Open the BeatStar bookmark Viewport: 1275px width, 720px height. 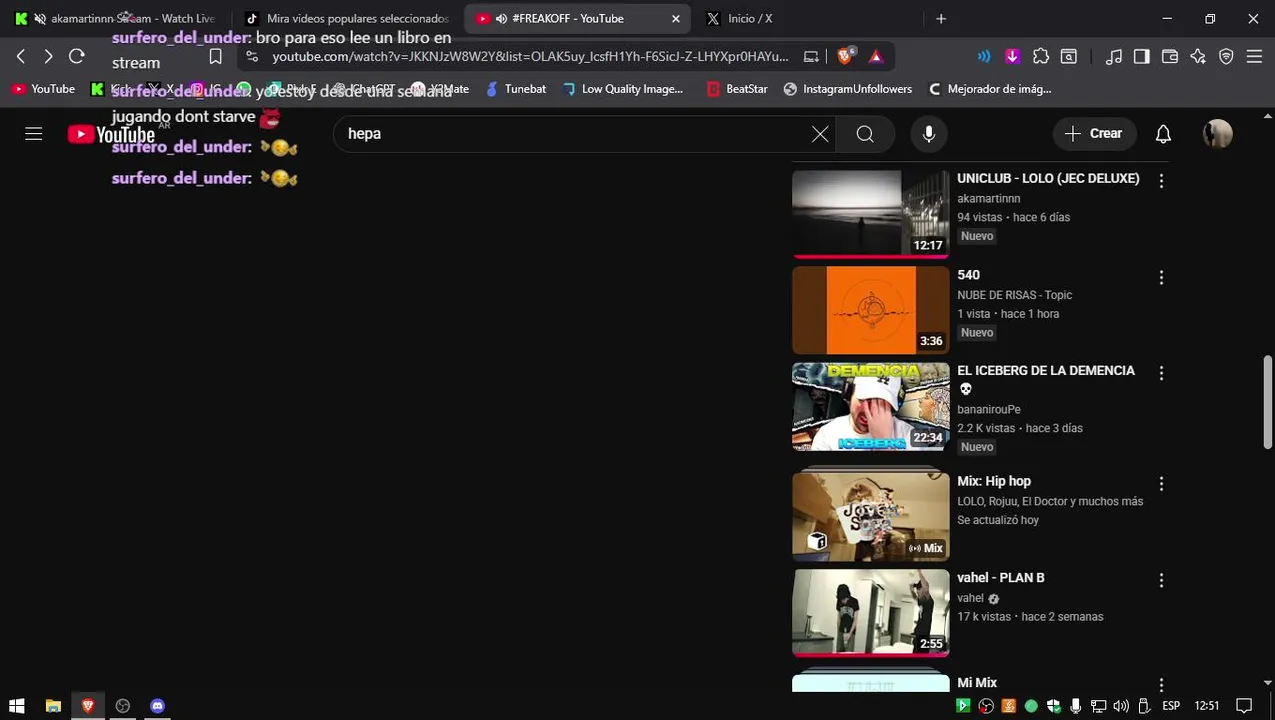click(737, 89)
